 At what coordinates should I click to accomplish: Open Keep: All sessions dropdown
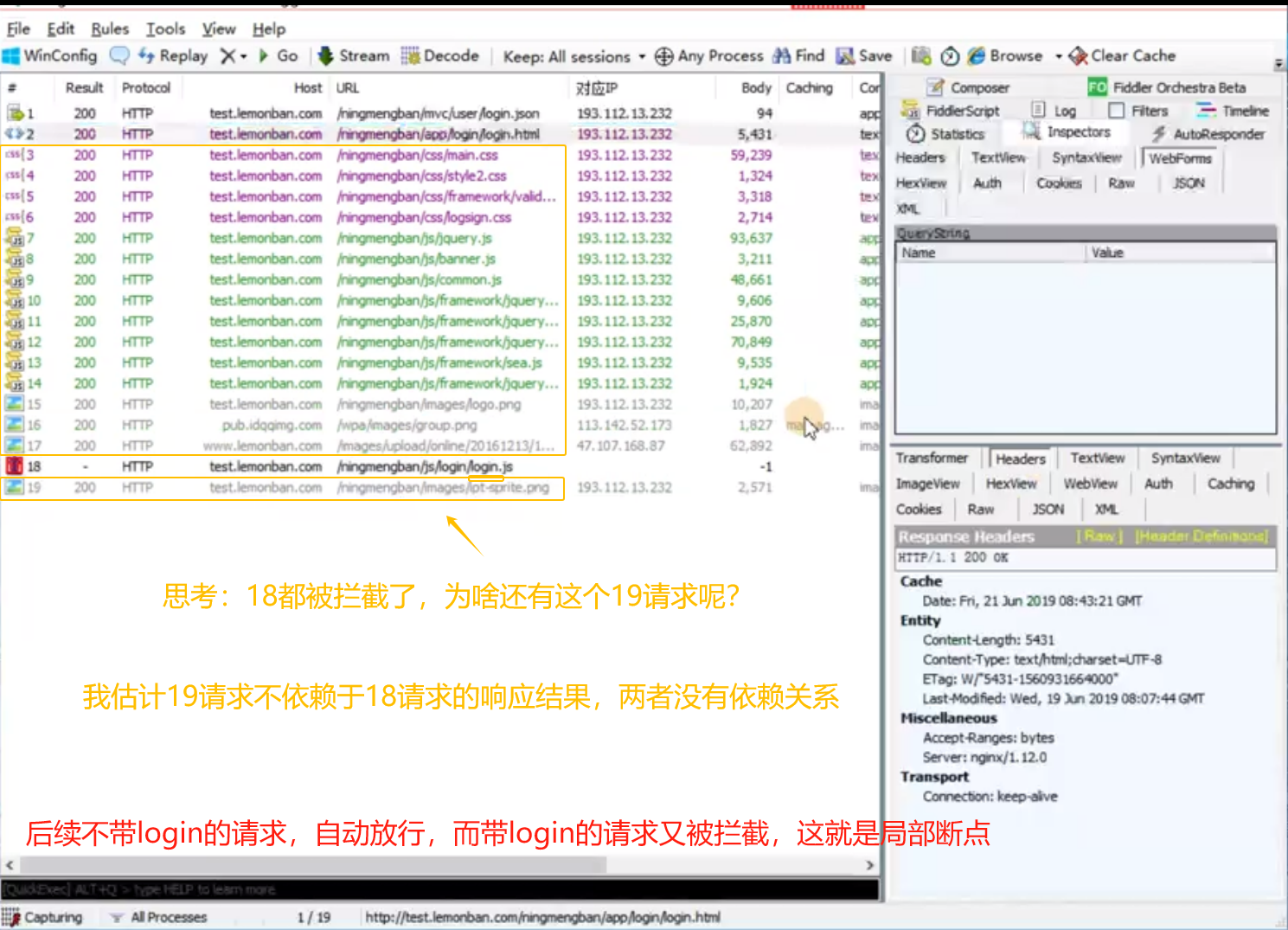point(574,57)
